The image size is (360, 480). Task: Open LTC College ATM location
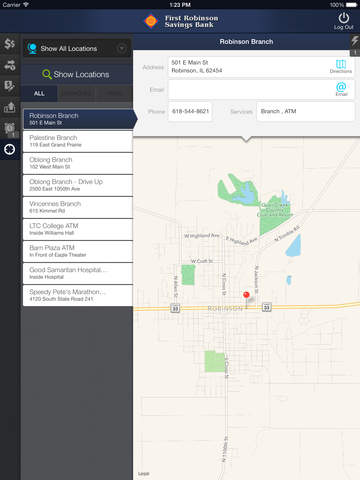[78, 229]
